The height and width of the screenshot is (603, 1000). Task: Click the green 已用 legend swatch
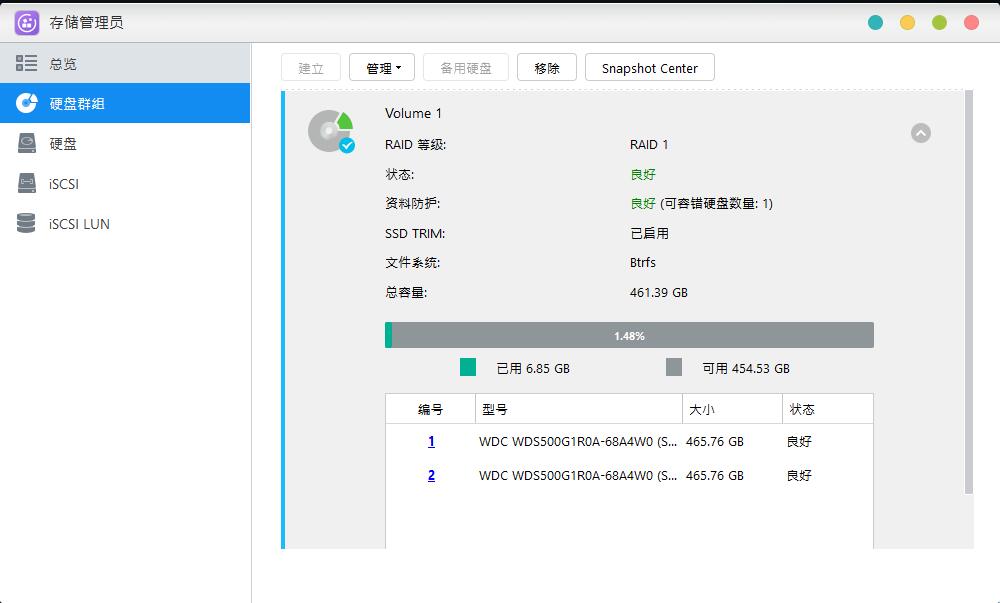coord(466,368)
